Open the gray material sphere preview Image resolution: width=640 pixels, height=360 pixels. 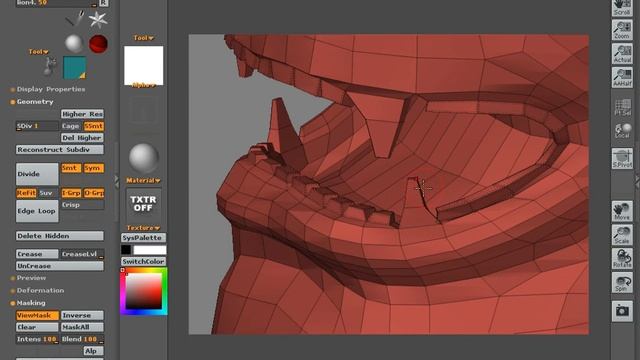point(144,158)
